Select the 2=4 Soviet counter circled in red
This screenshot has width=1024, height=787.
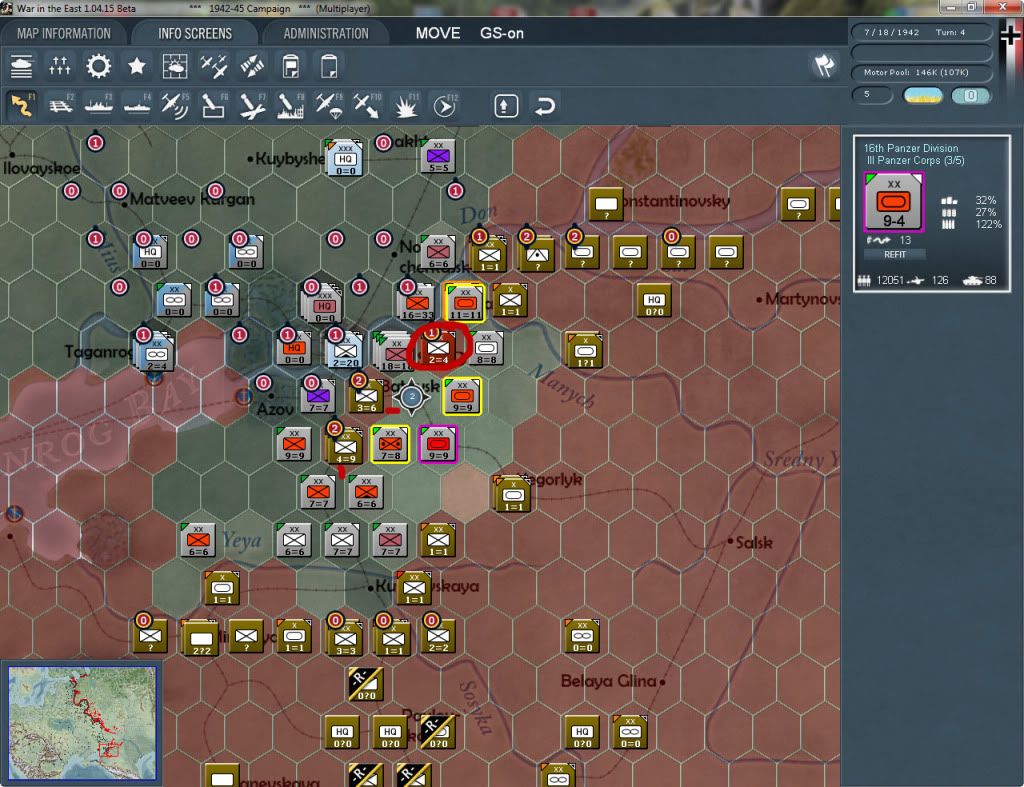(x=438, y=348)
